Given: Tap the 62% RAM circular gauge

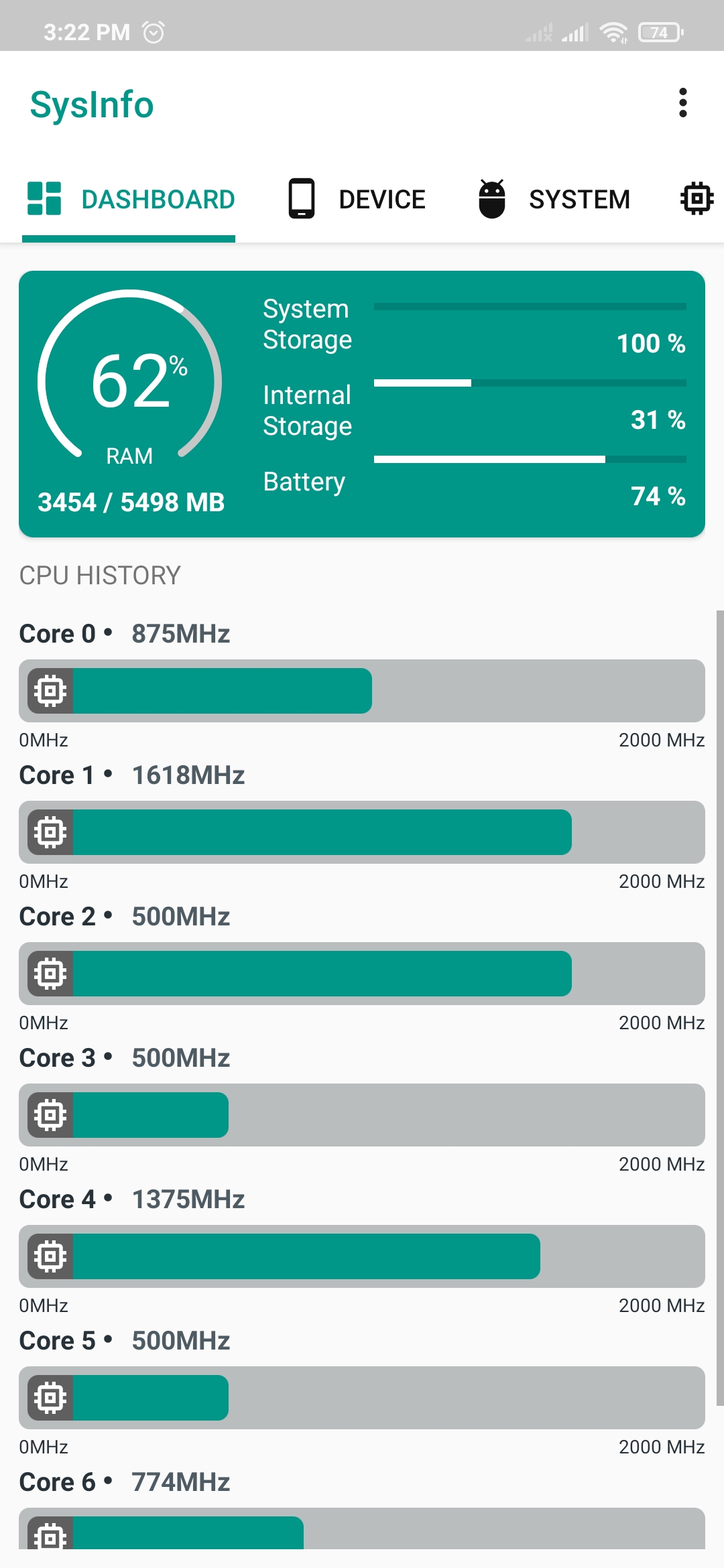Looking at the screenshot, I should (130, 380).
